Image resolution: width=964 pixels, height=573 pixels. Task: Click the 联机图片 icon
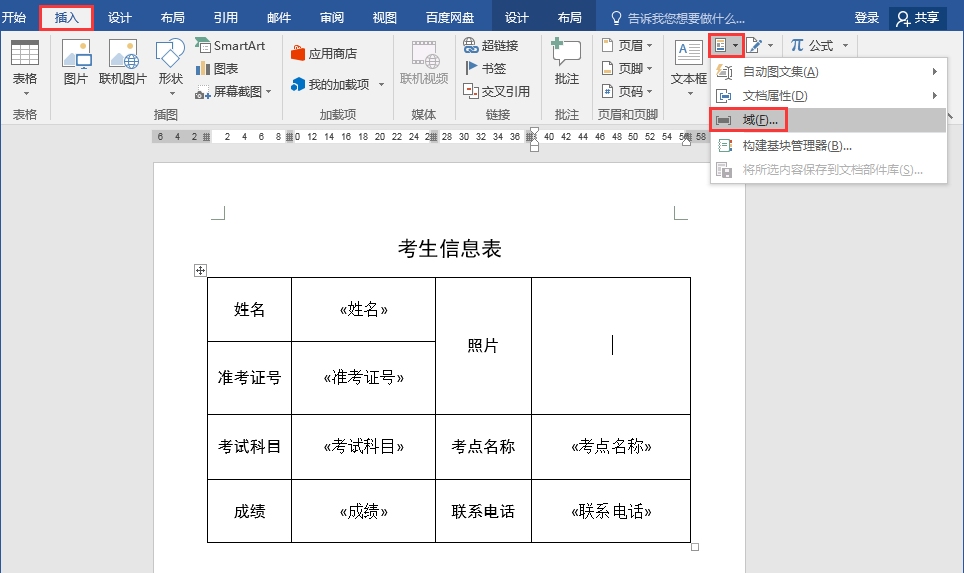click(x=123, y=61)
